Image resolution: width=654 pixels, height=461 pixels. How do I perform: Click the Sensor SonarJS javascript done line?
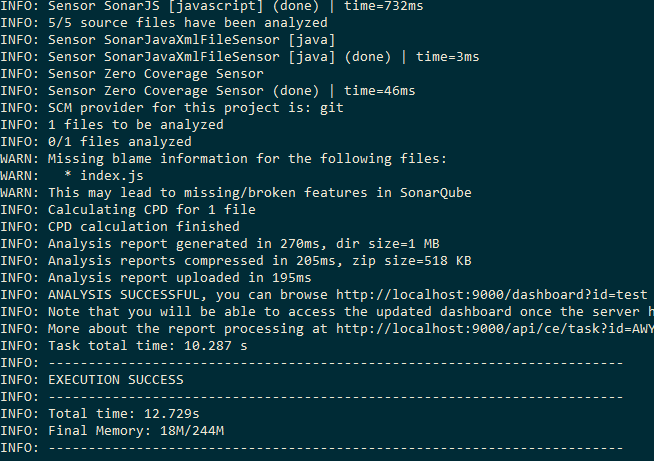tap(211, 6)
